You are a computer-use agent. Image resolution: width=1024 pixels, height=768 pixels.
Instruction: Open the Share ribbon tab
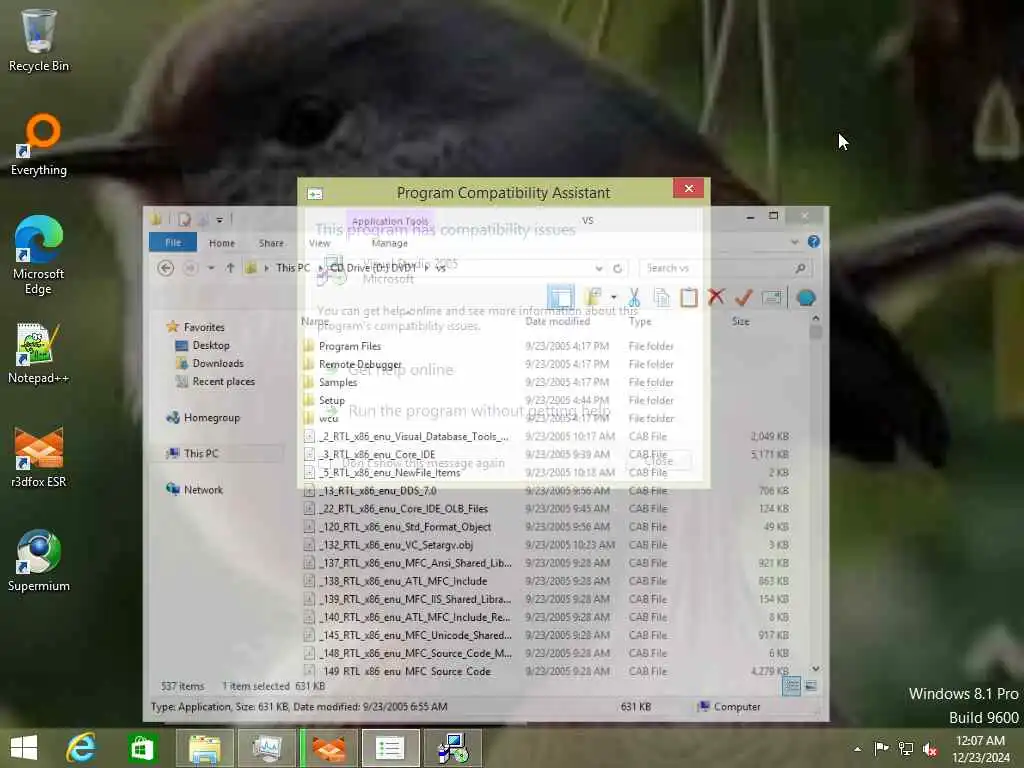(271, 243)
